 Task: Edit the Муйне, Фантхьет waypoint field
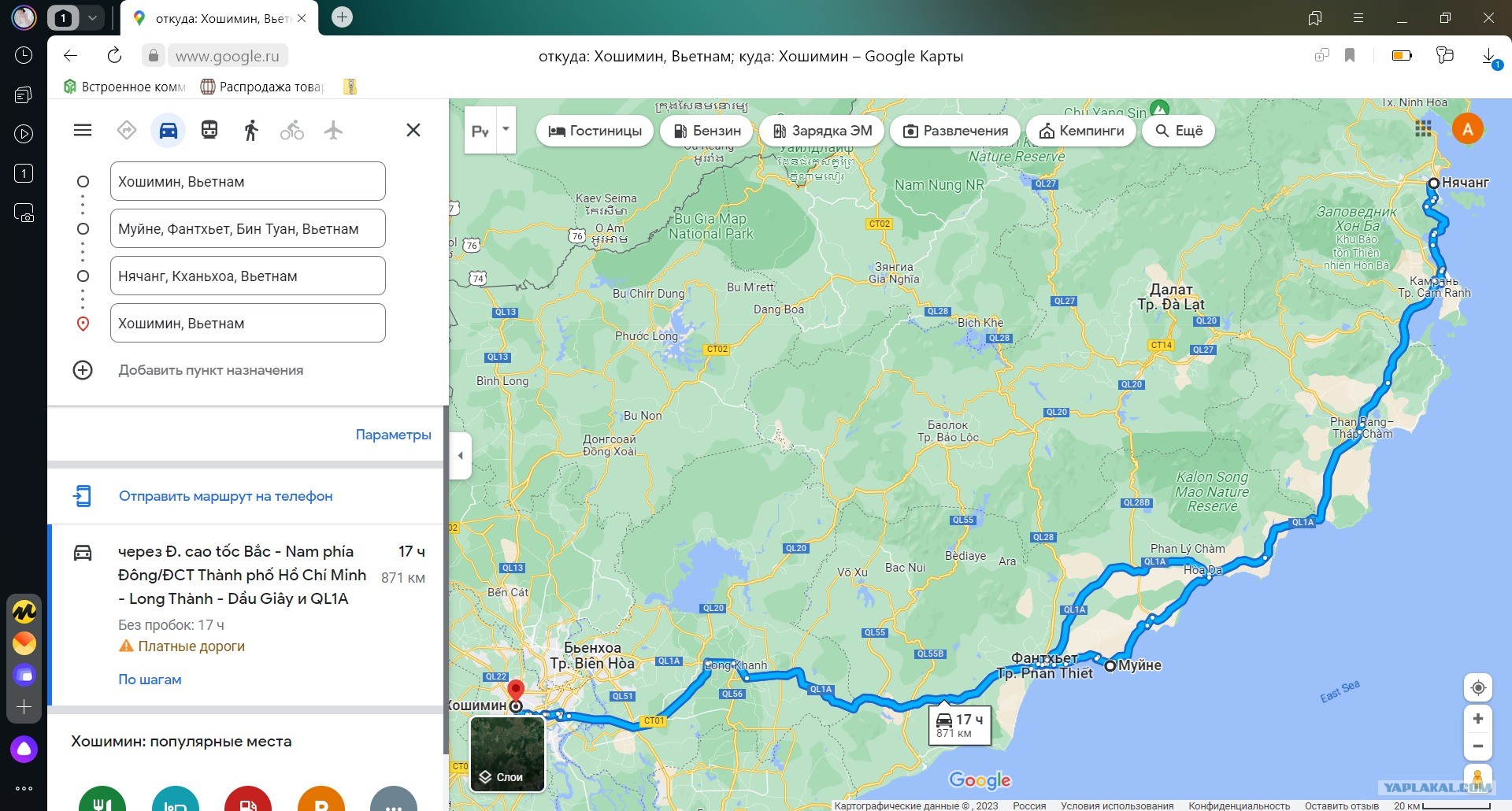coord(248,228)
